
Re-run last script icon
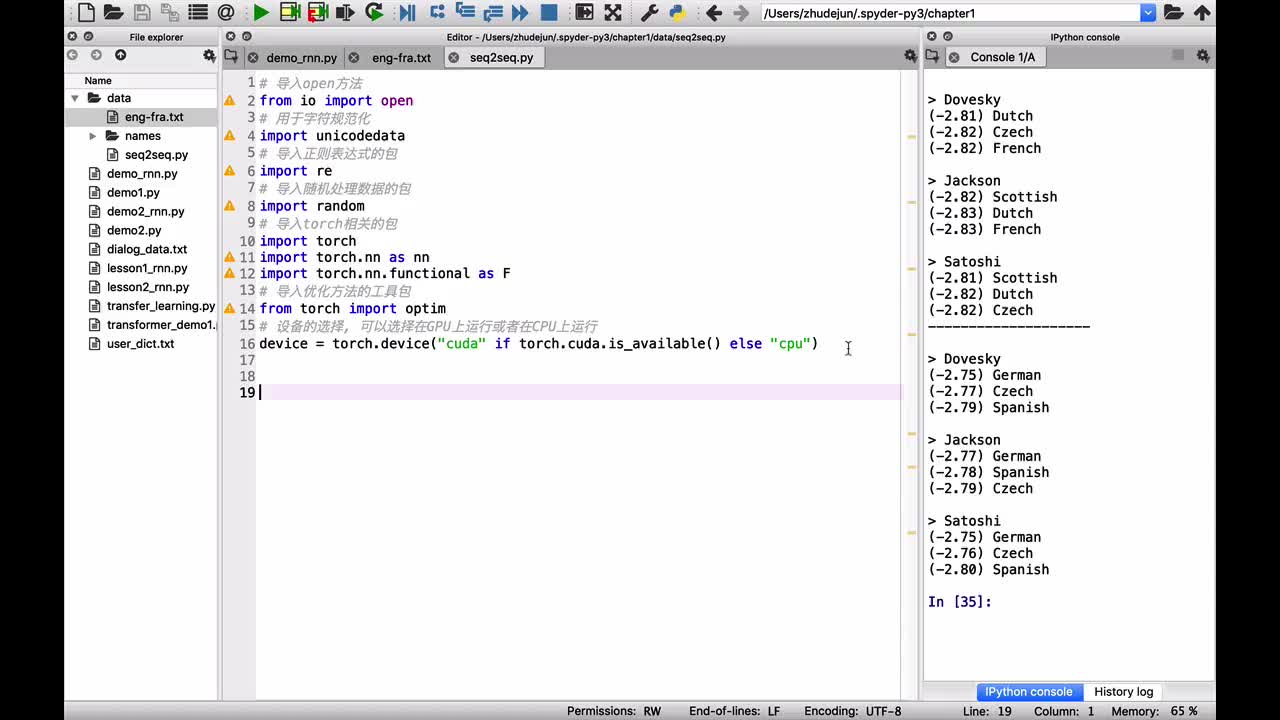click(374, 13)
